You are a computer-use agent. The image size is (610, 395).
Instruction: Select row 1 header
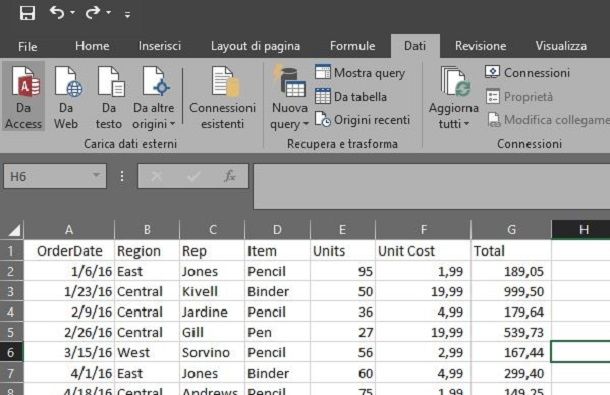pyautogui.click(x=11, y=251)
